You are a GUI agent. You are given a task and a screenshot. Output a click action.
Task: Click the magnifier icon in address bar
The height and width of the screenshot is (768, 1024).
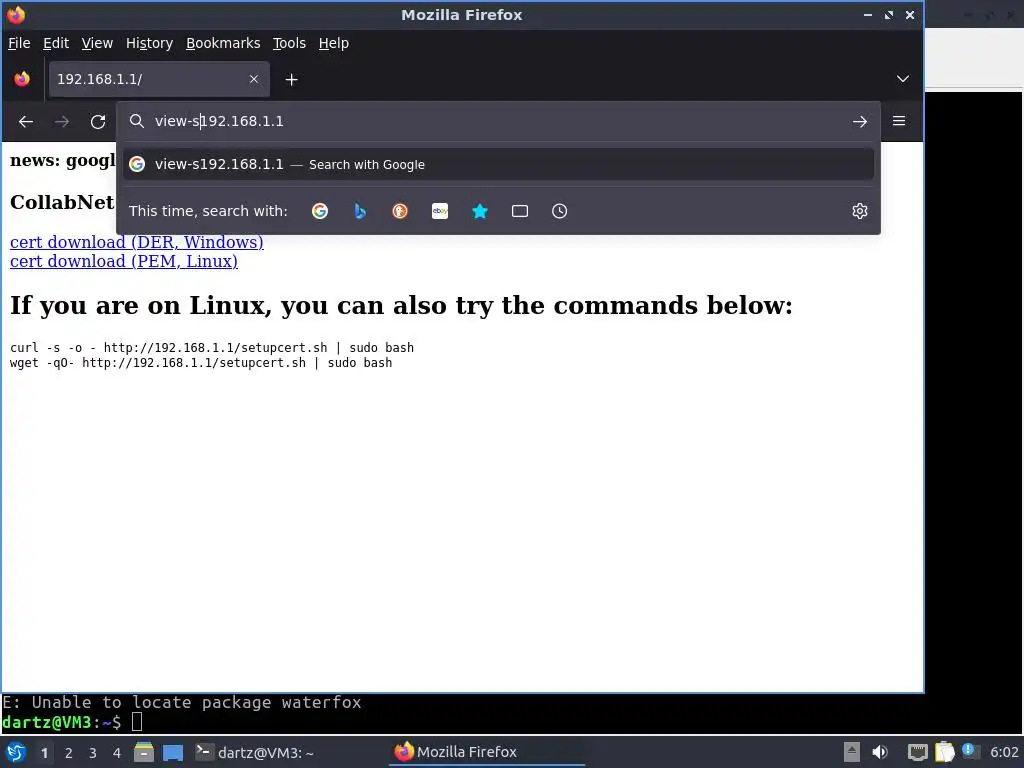pyautogui.click(x=136, y=121)
